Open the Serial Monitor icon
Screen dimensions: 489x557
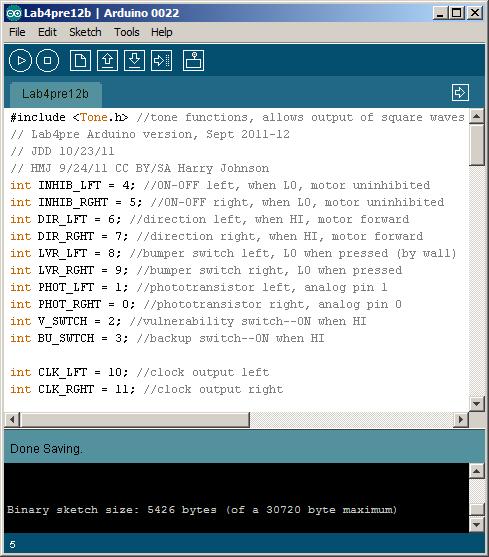tap(194, 60)
